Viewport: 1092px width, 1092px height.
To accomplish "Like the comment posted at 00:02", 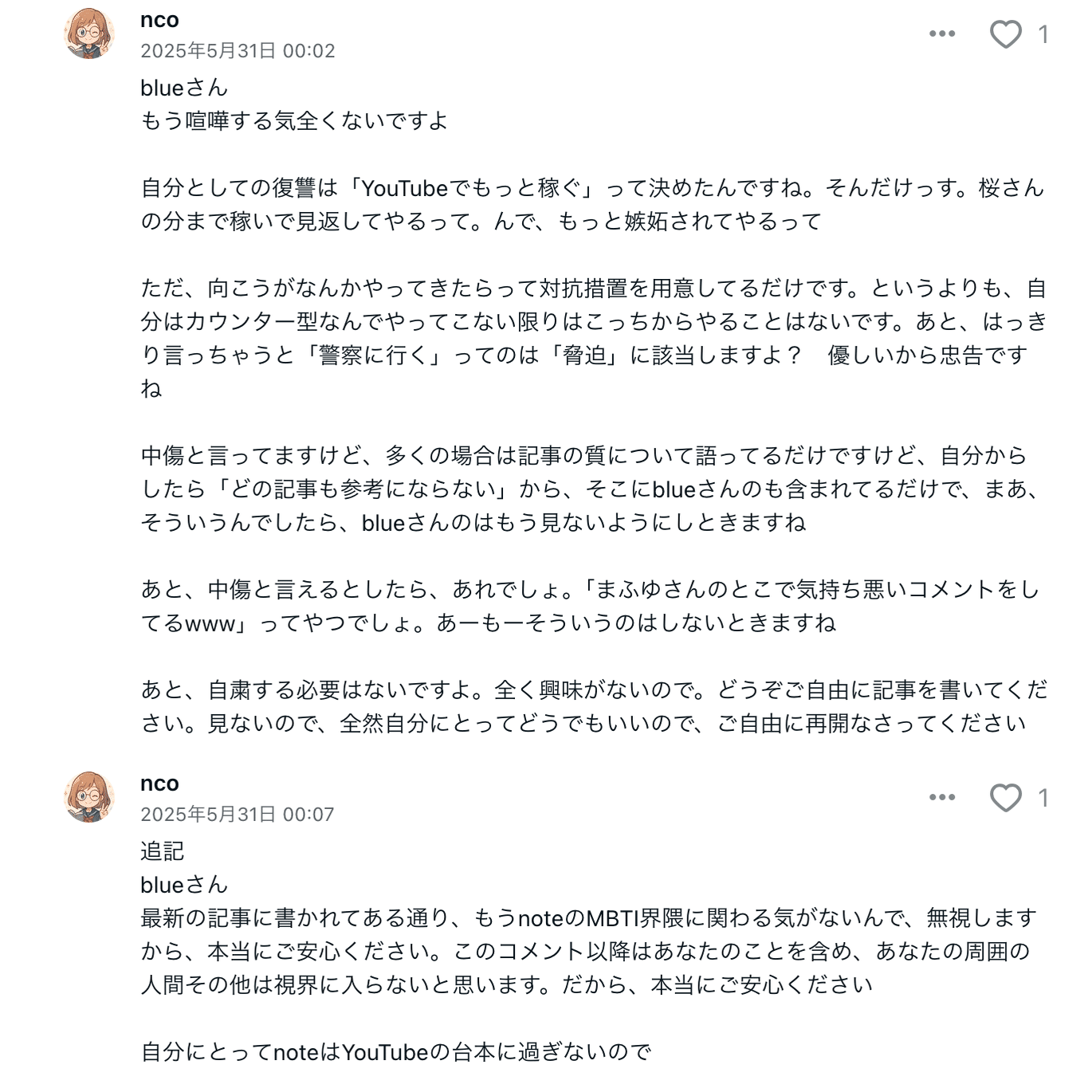I will (1005, 34).
